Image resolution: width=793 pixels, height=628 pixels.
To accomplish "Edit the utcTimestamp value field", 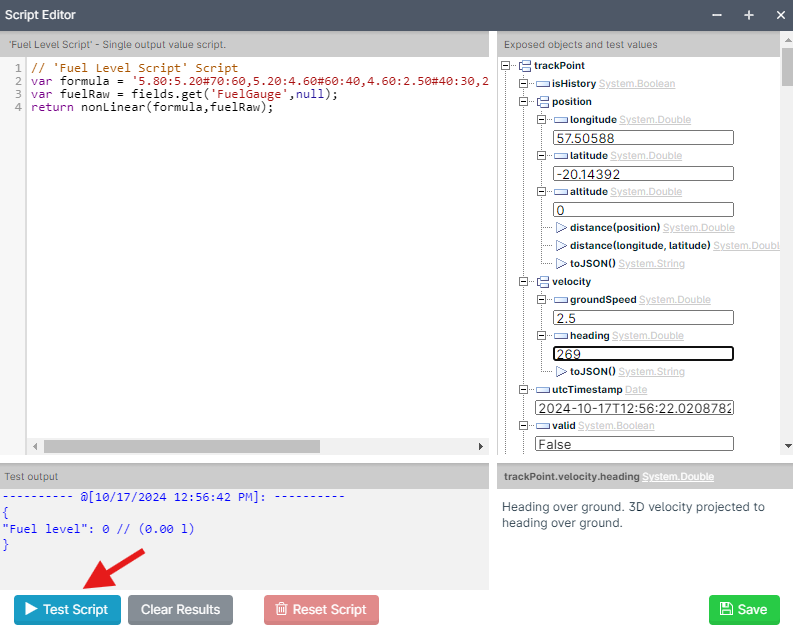I will [x=634, y=408].
